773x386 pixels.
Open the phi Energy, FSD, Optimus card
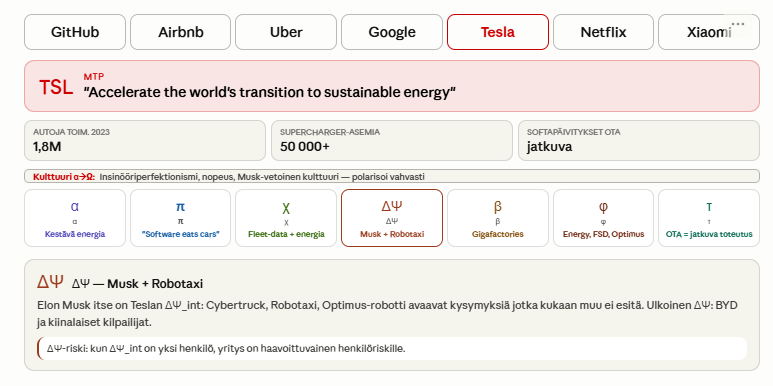pos(603,218)
